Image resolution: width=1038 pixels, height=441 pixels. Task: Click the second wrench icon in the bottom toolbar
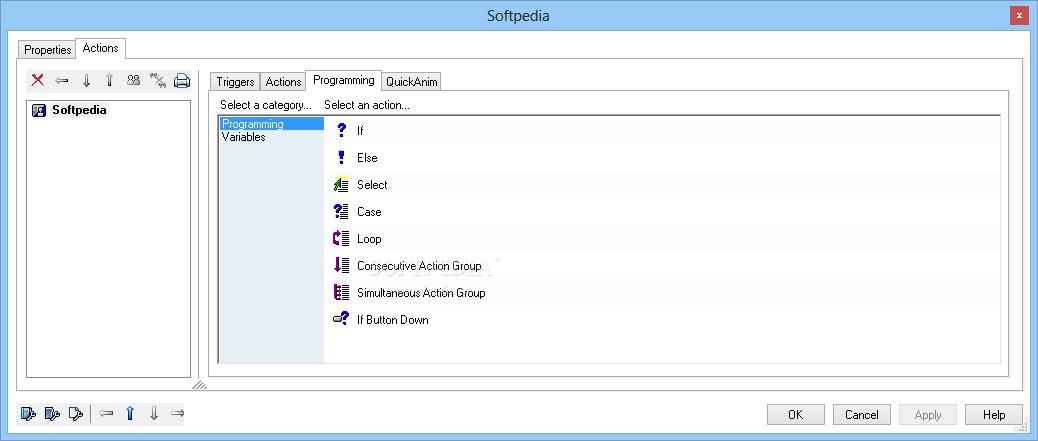[52, 414]
